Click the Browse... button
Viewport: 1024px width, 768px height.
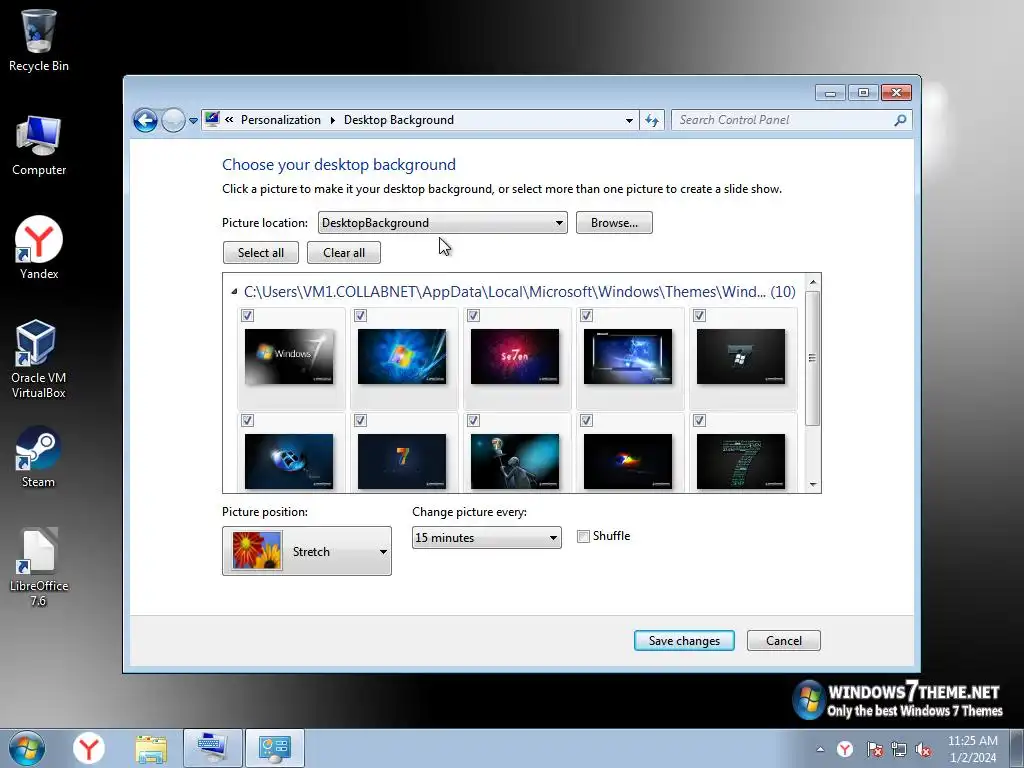coord(614,223)
